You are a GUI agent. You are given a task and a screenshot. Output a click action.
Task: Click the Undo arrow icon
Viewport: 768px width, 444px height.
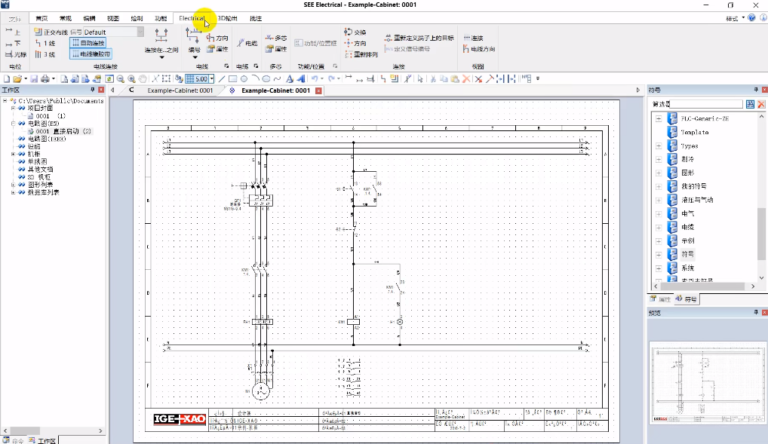314,79
